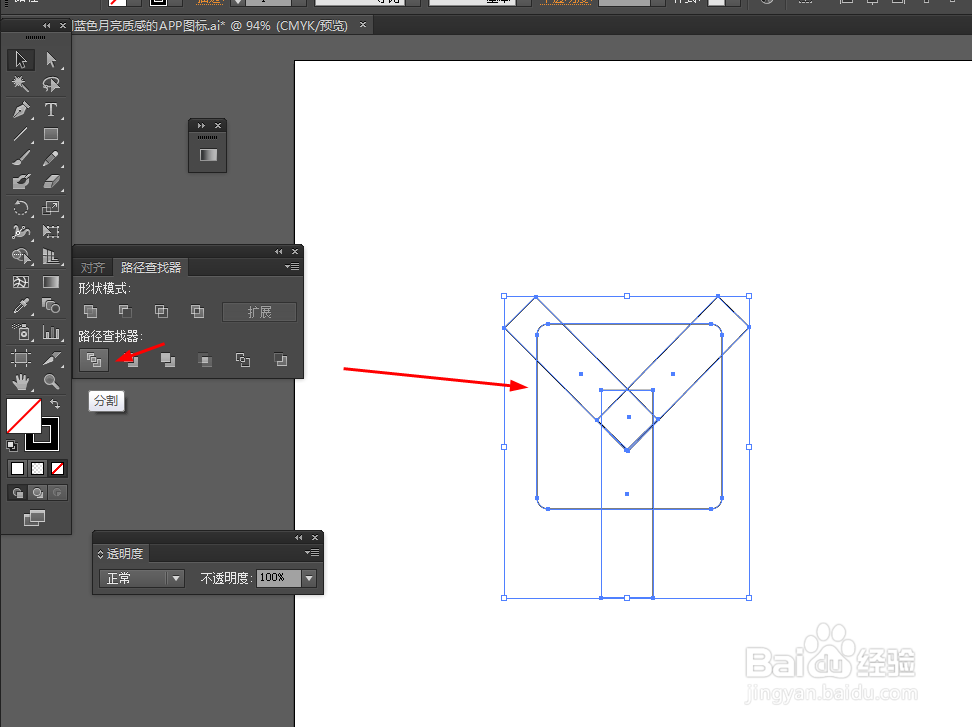Select the Direct Selection tool
Viewport: 972px width, 727px height.
51,59
